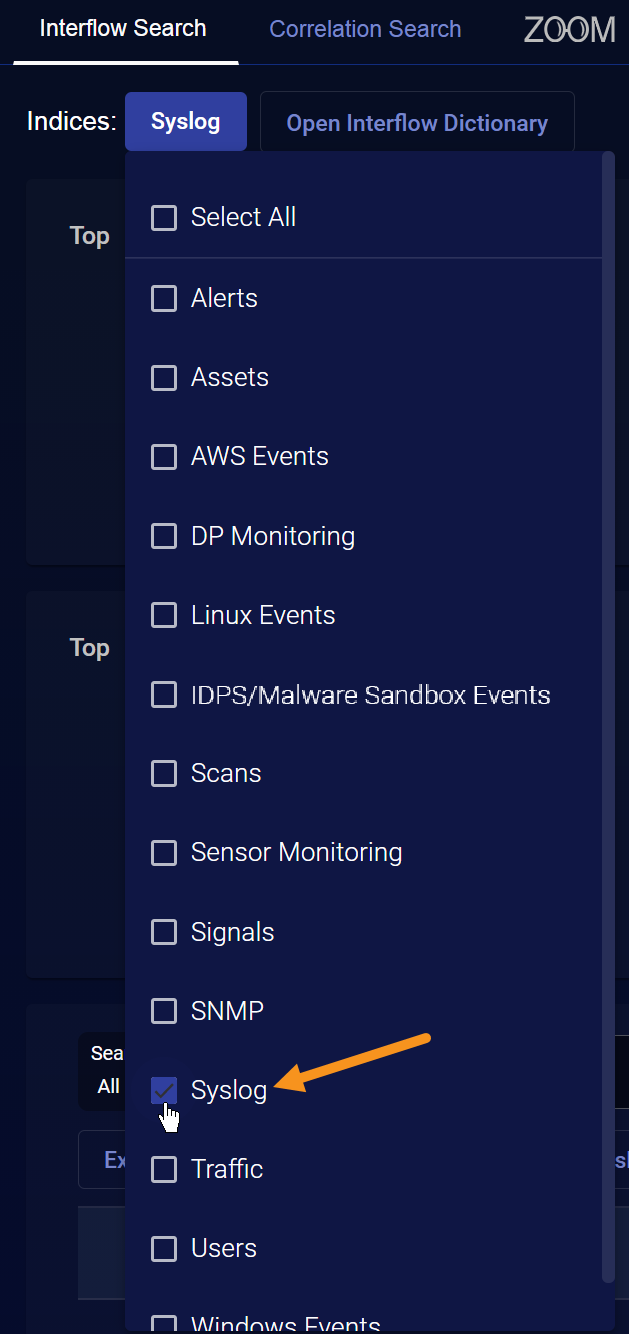Toggle the DP Monitoring checkbox
The height and width of the screenshot is (1334, 629).
[164, 536]
